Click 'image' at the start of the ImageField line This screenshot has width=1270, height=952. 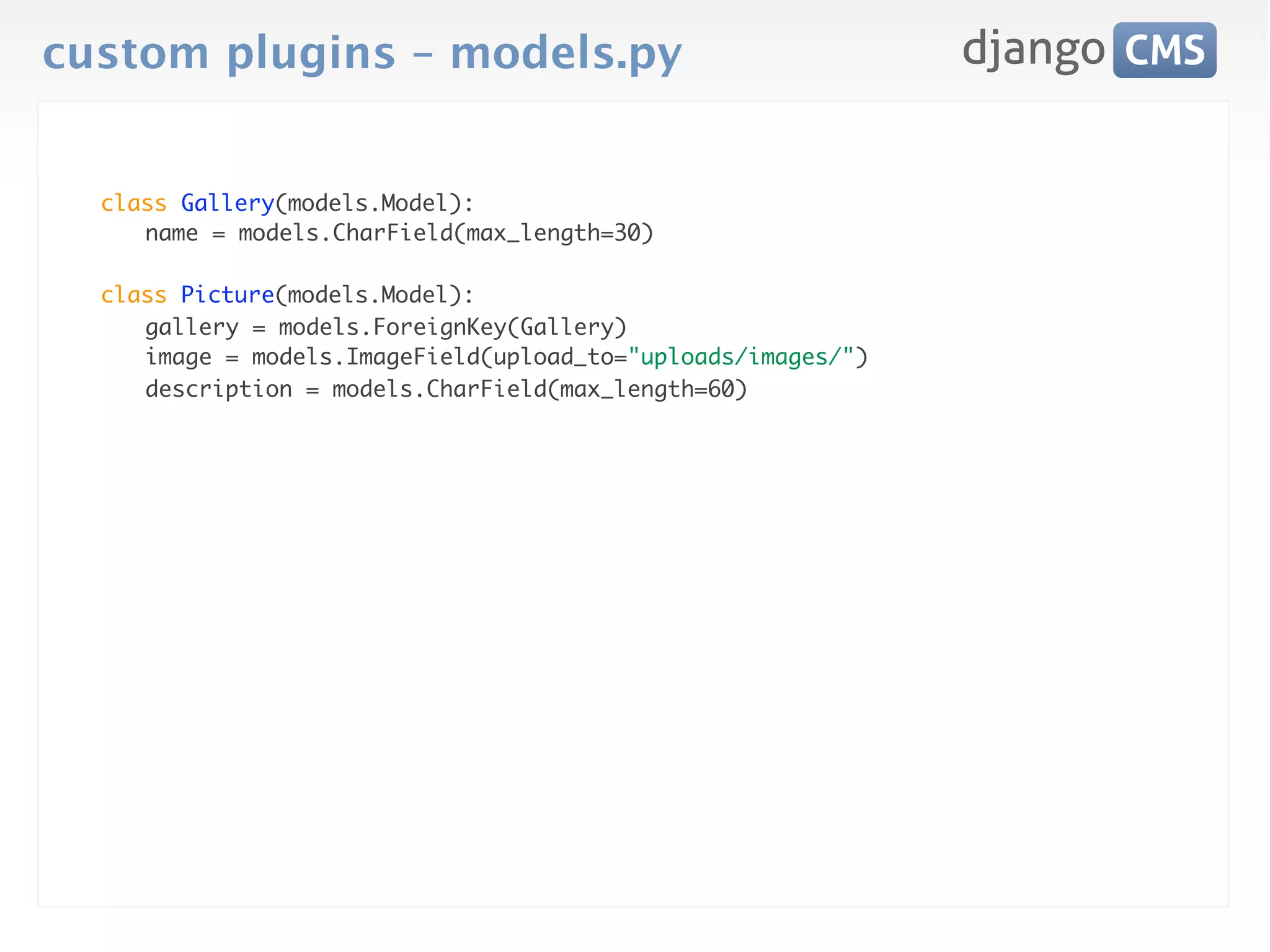(179, 358)
